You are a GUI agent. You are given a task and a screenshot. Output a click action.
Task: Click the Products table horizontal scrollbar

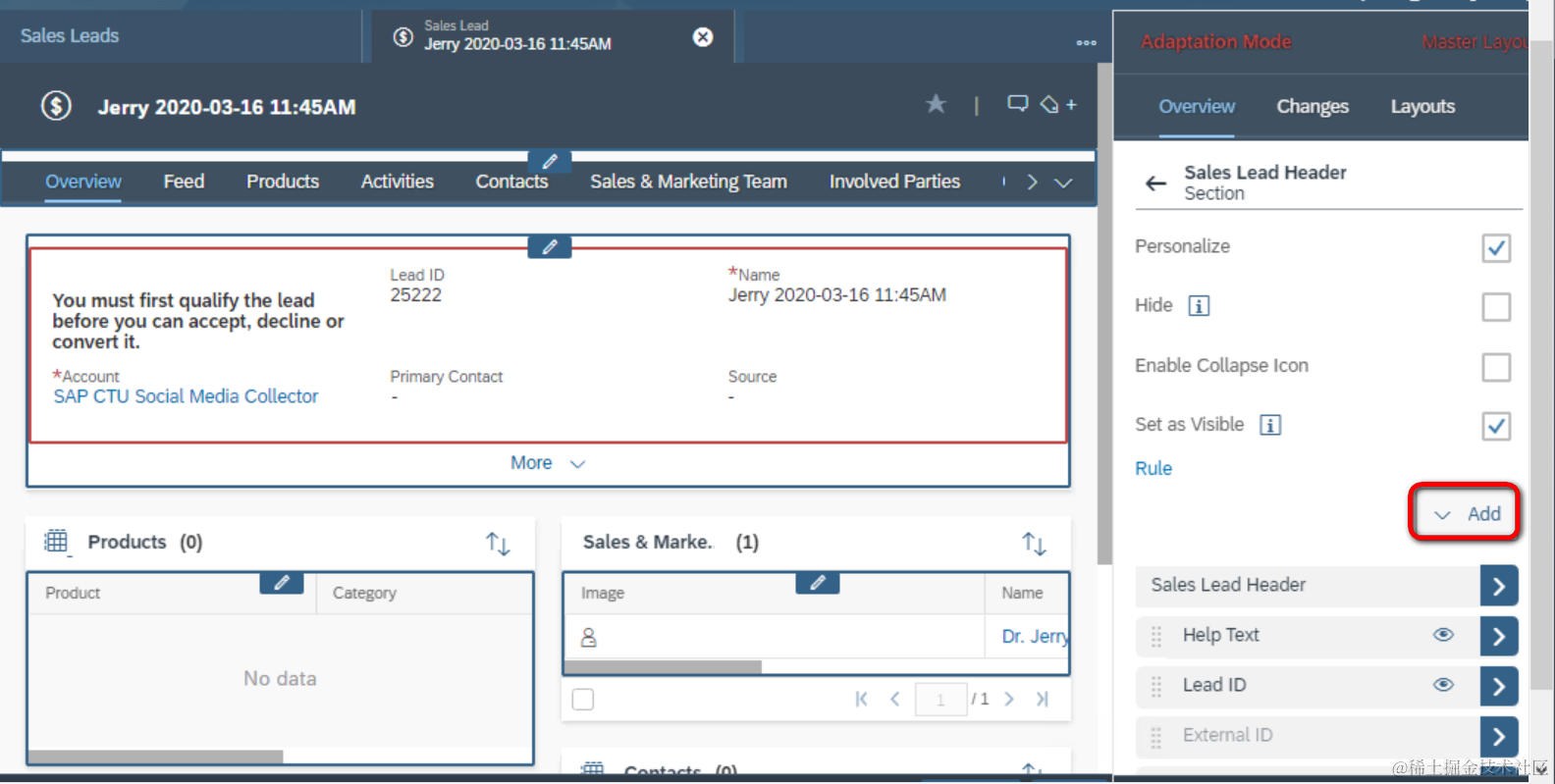[x=156, y=757]
